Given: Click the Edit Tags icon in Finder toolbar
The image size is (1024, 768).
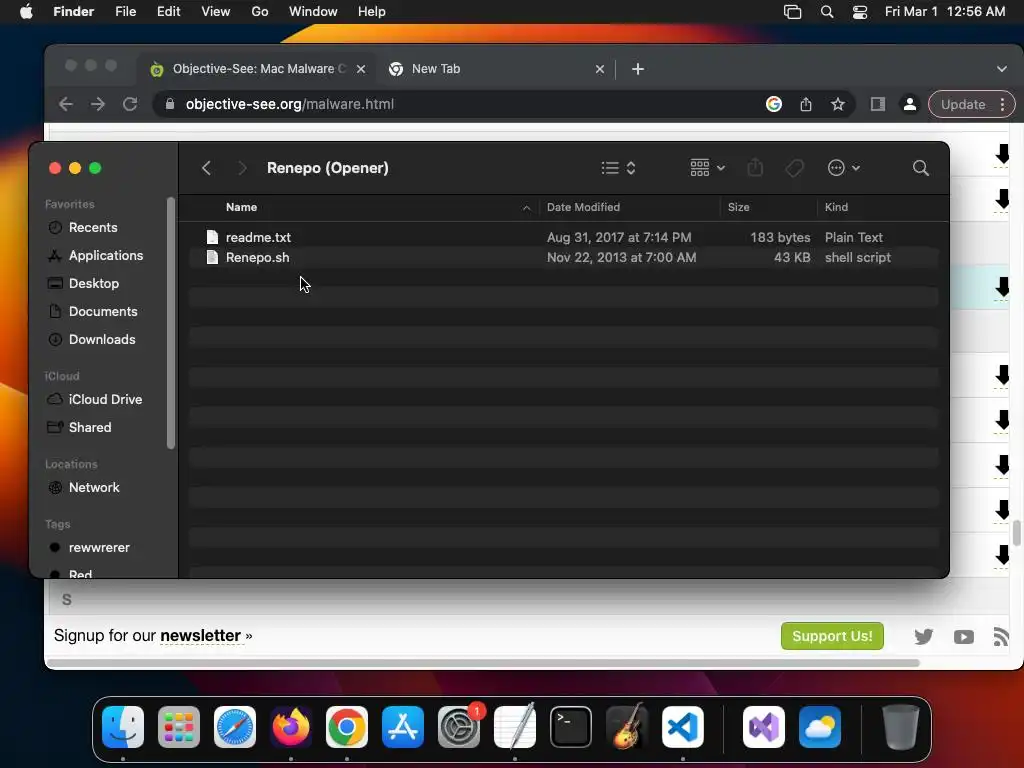Looking at the screenshot, I should coord(794,168).
